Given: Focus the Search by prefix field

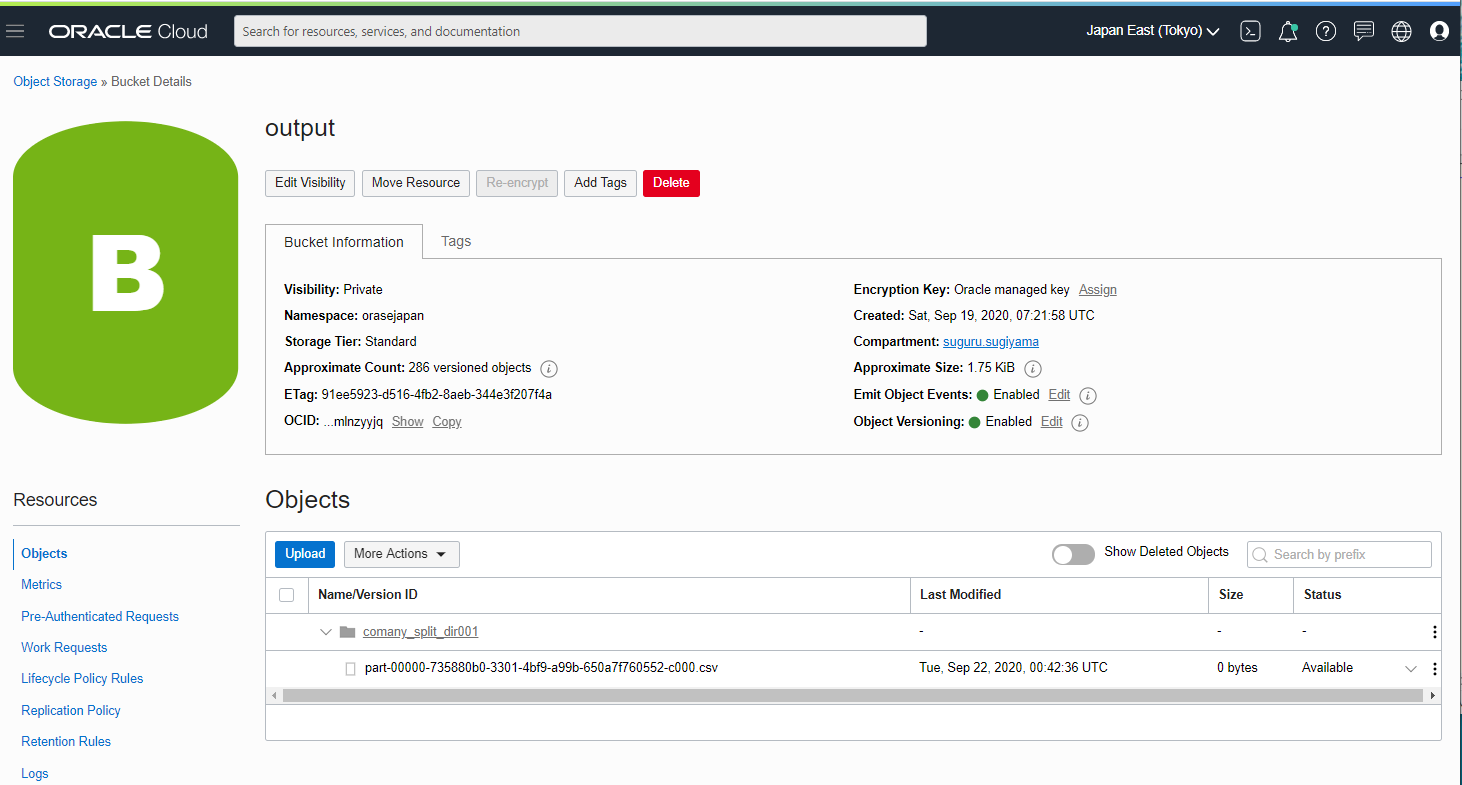Looking at the screenshot, I should (1339, 554).
